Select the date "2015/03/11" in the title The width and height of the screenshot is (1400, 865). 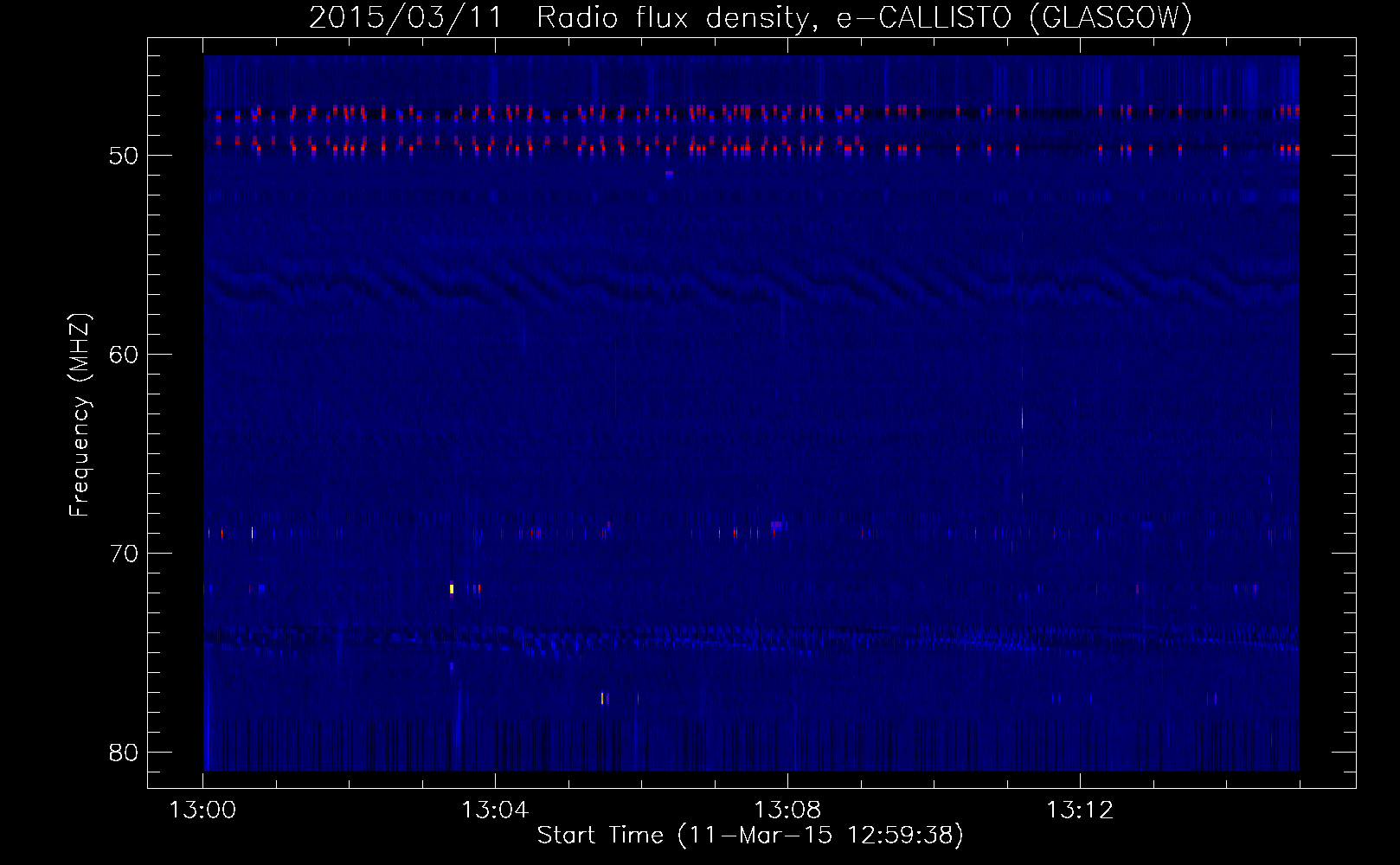tap(405, 18)
